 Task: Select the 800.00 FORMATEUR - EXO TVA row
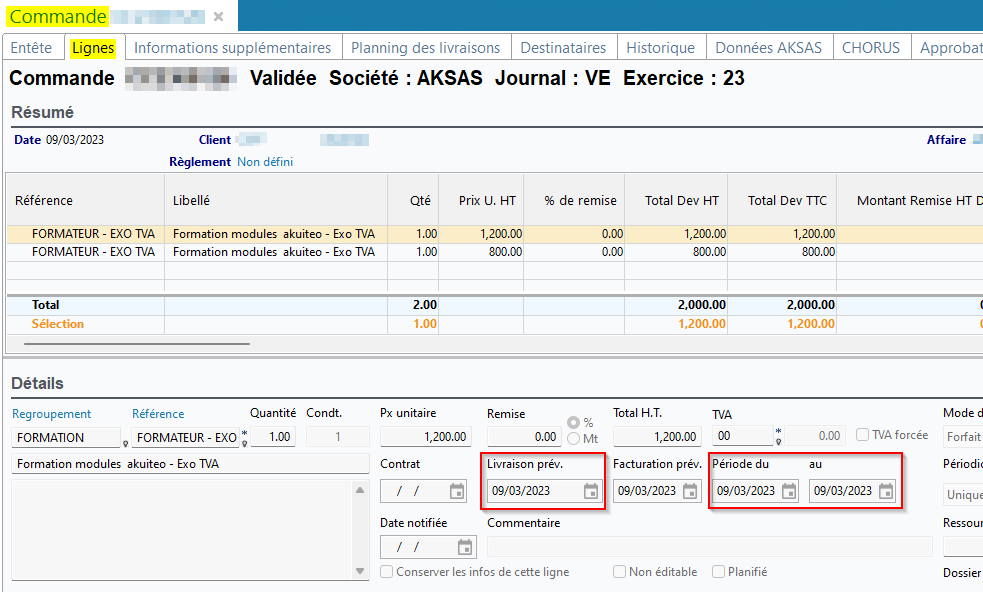coord(495,252)
